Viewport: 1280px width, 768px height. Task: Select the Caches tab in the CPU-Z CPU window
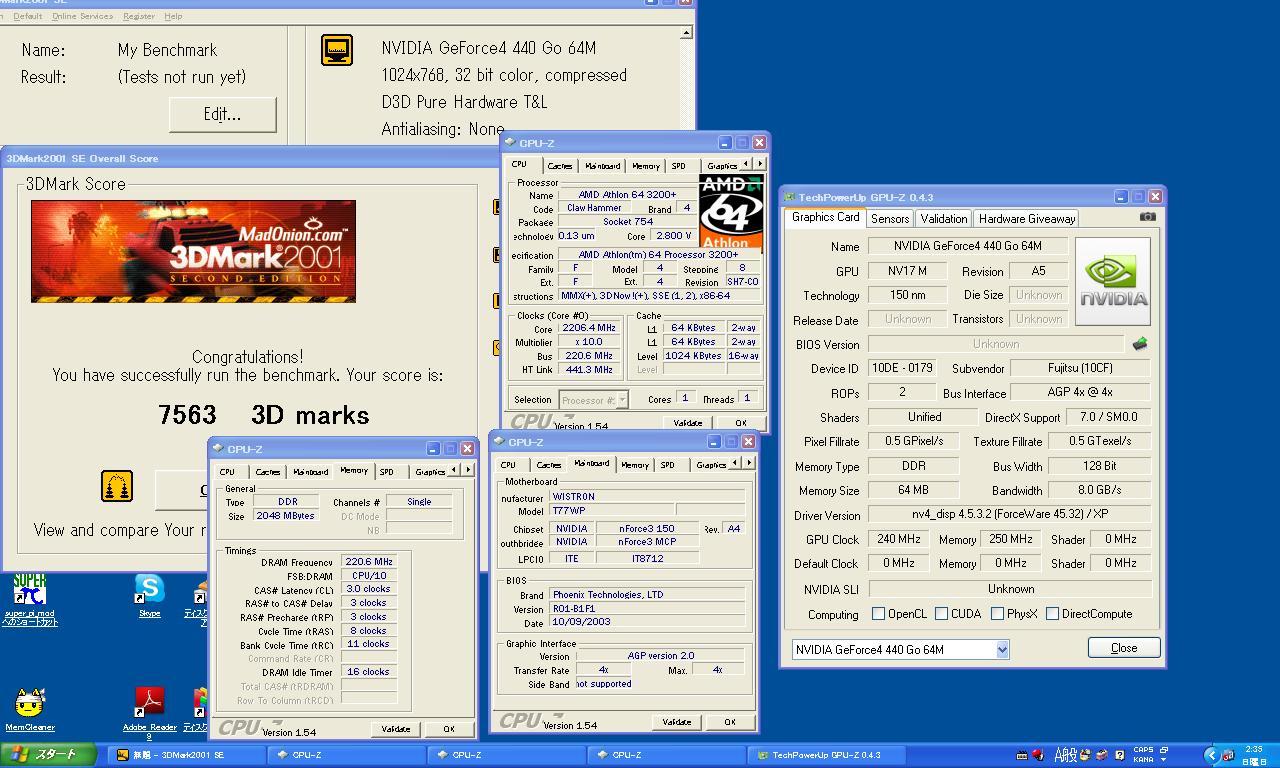[x=559, y=166]
